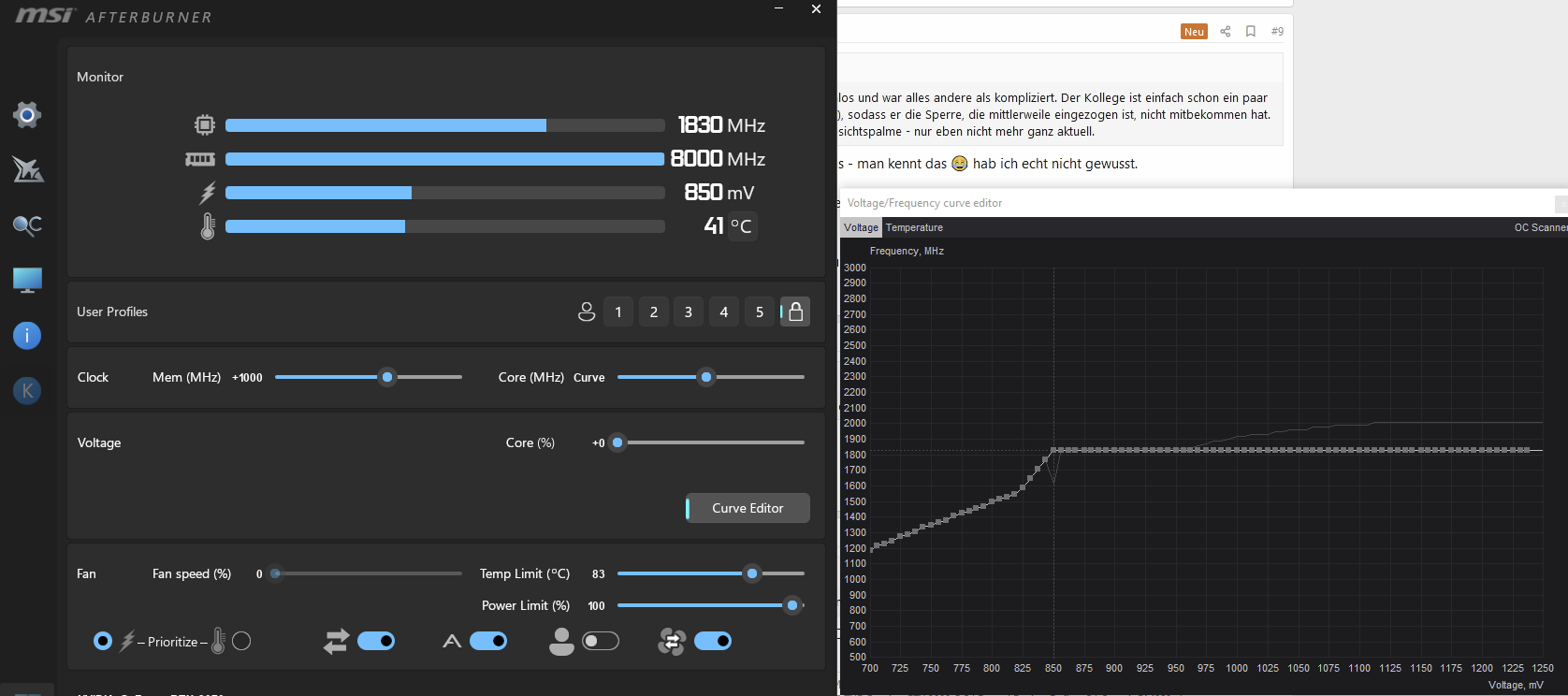The width and height of the screenshot is (1568, 696).
Task: Open hardware monitor screen icon
Action: pos(27,280)
